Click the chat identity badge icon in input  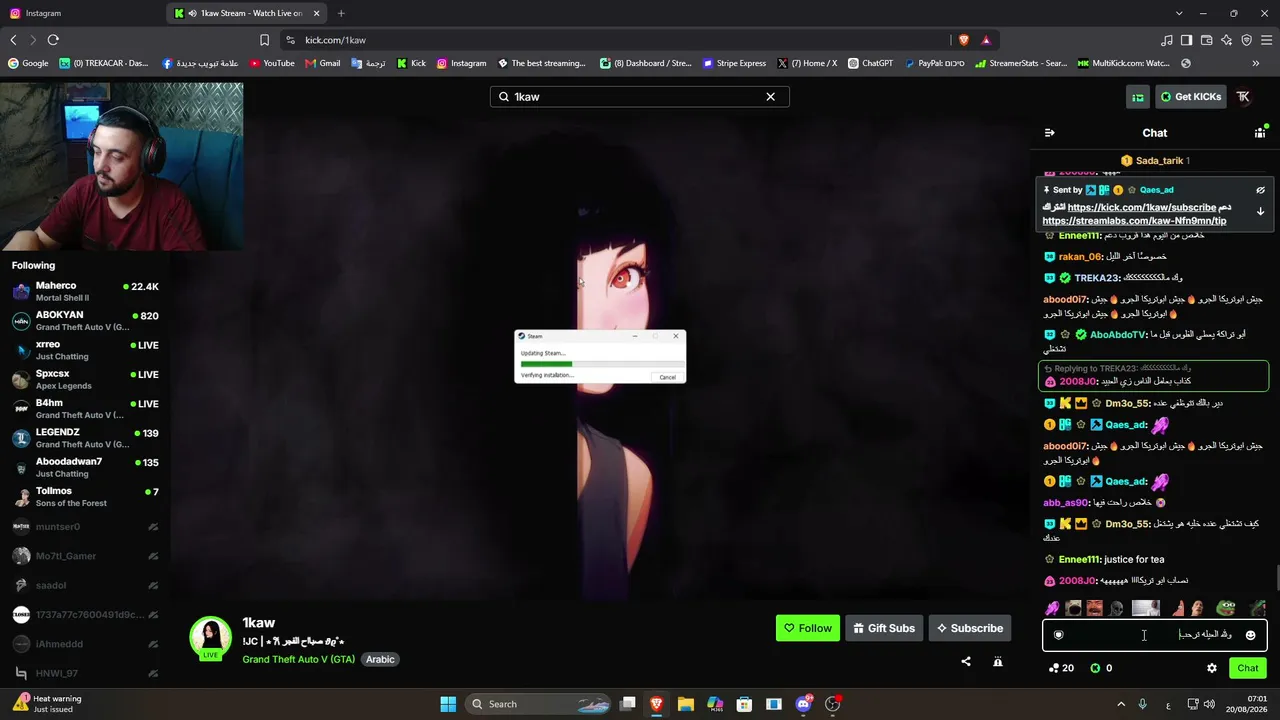(1059, 635)
